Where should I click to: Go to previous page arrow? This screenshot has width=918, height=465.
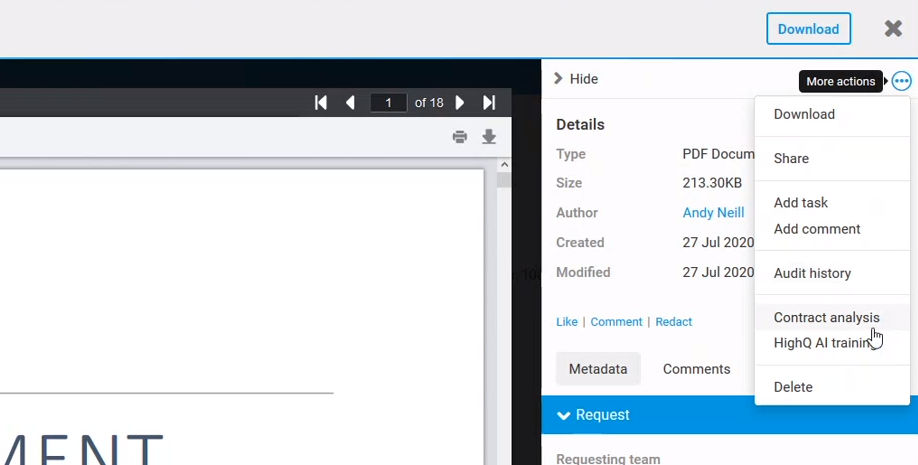350,103
